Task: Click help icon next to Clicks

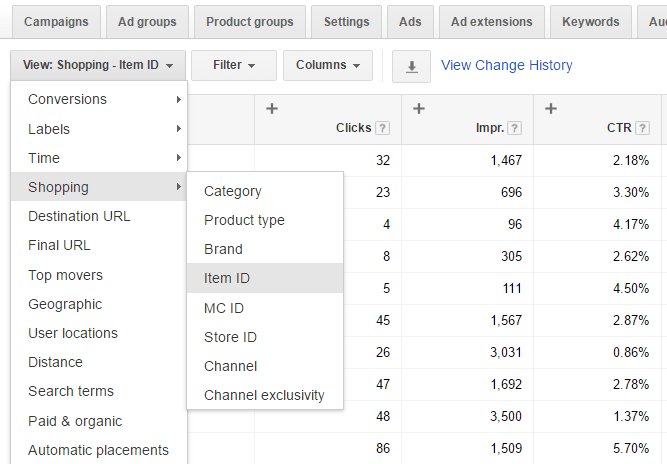Action: [382, 128]
